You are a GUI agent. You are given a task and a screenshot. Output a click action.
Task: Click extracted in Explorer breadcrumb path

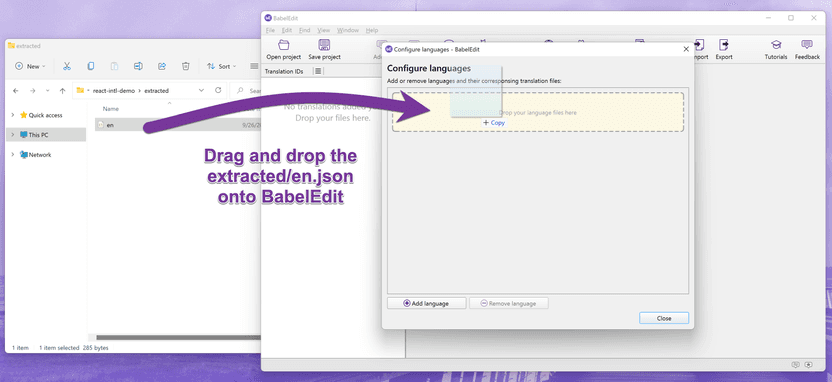pyautogui.click(x=157, y=91)
